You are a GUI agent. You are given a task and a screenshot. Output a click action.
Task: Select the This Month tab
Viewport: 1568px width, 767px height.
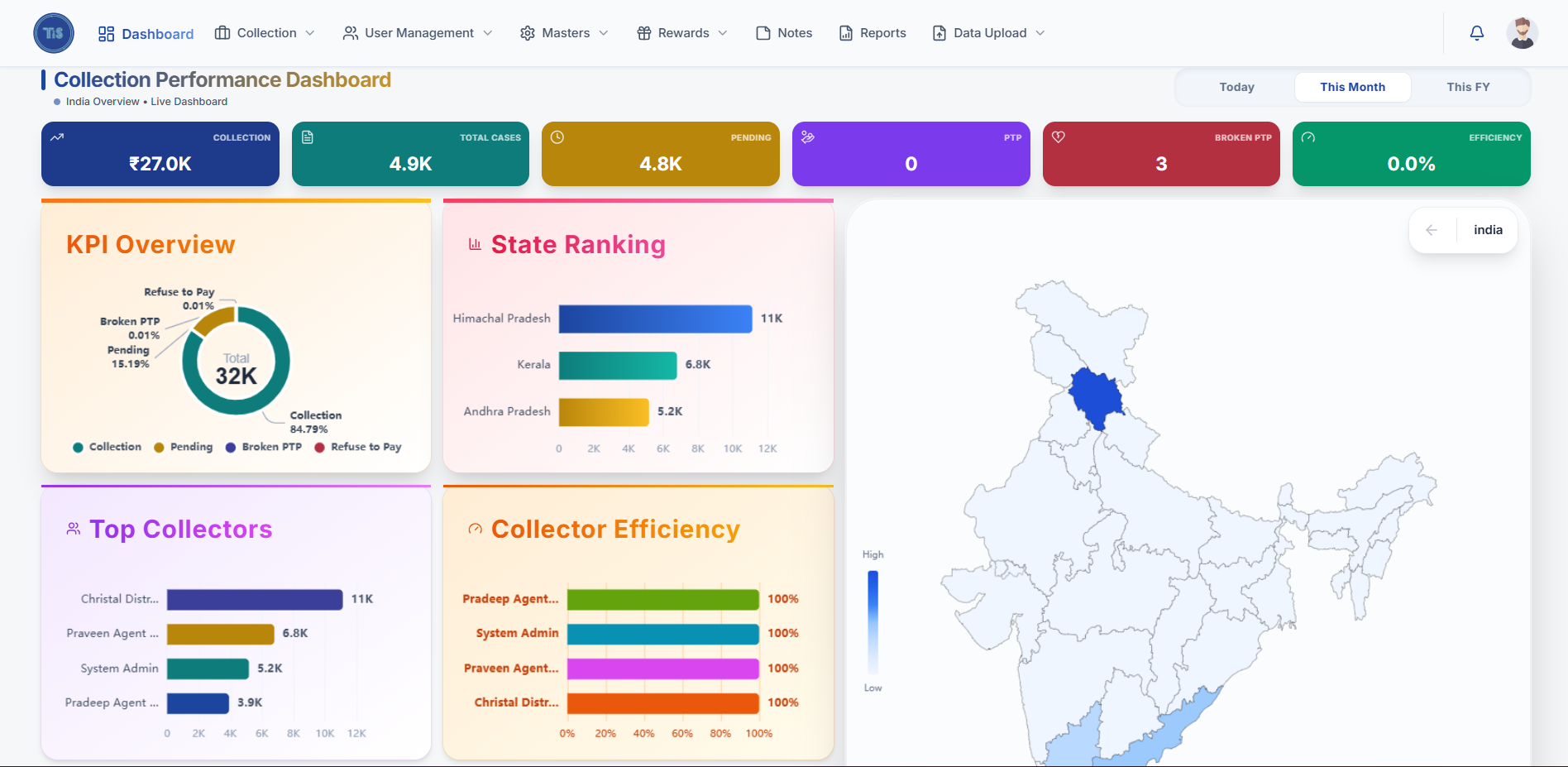[1353, 87]
